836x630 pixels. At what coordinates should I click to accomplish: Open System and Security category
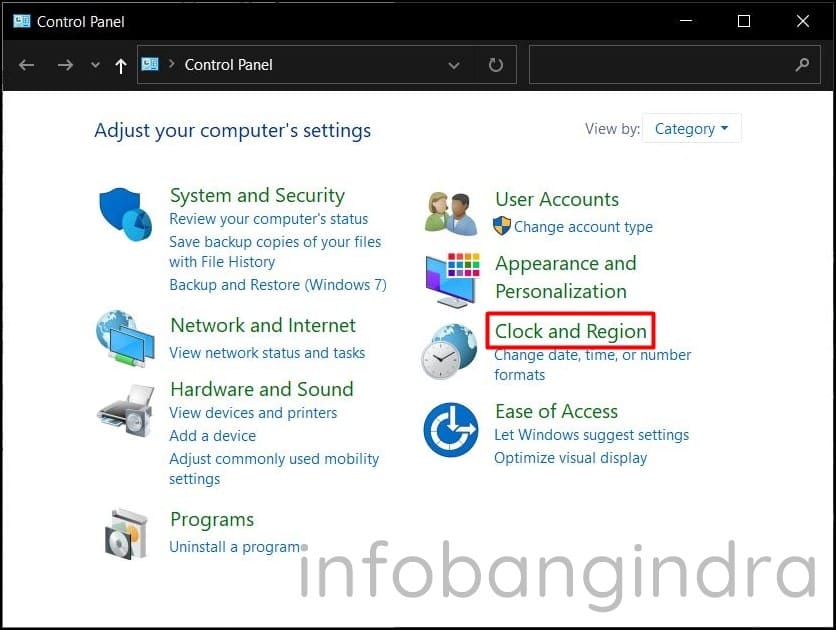point(257,196)
